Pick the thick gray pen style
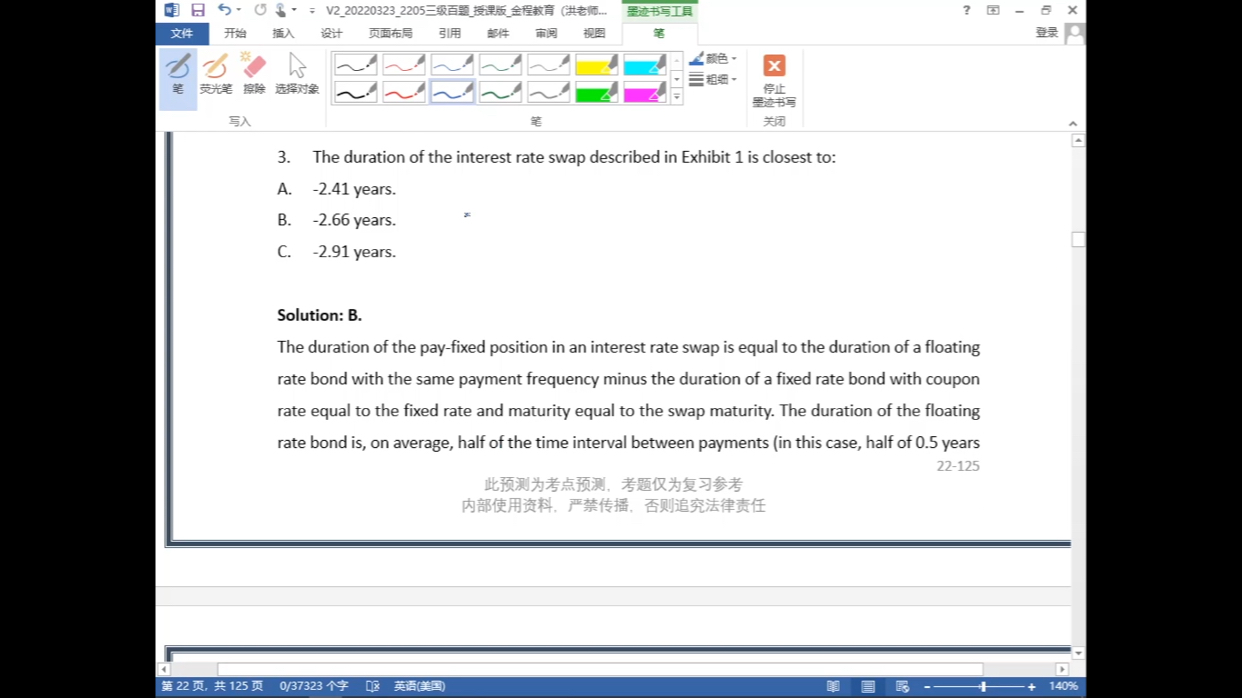The width and height of the screenshot is (1242, 698). click(548, 93)
